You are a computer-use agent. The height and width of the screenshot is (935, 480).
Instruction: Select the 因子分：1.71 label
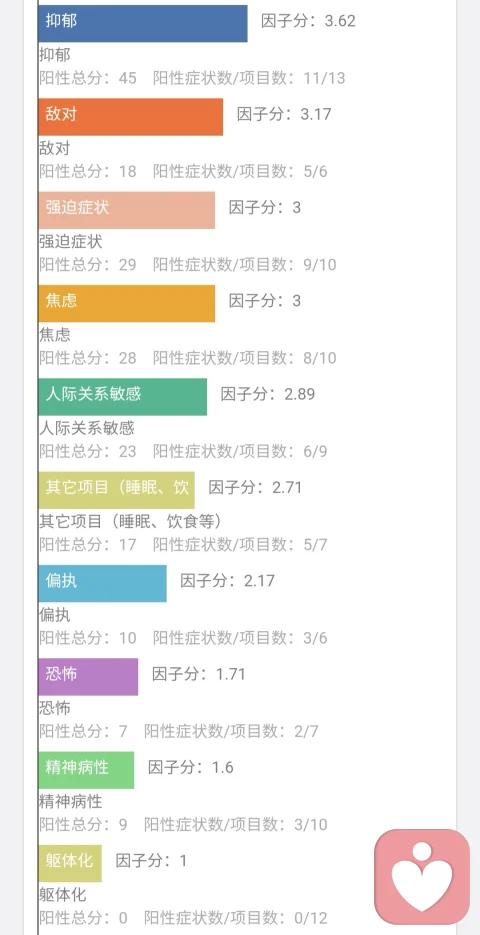pyautogui.click(x=199, y=674)
